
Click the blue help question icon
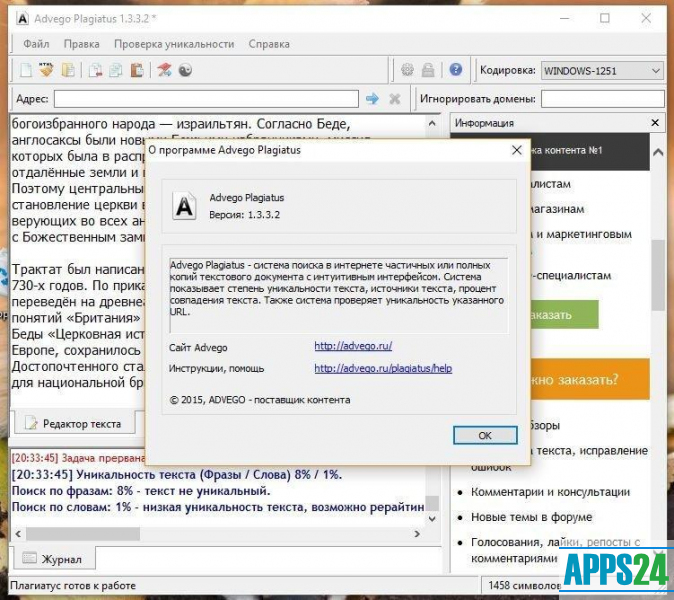[456, 69]
